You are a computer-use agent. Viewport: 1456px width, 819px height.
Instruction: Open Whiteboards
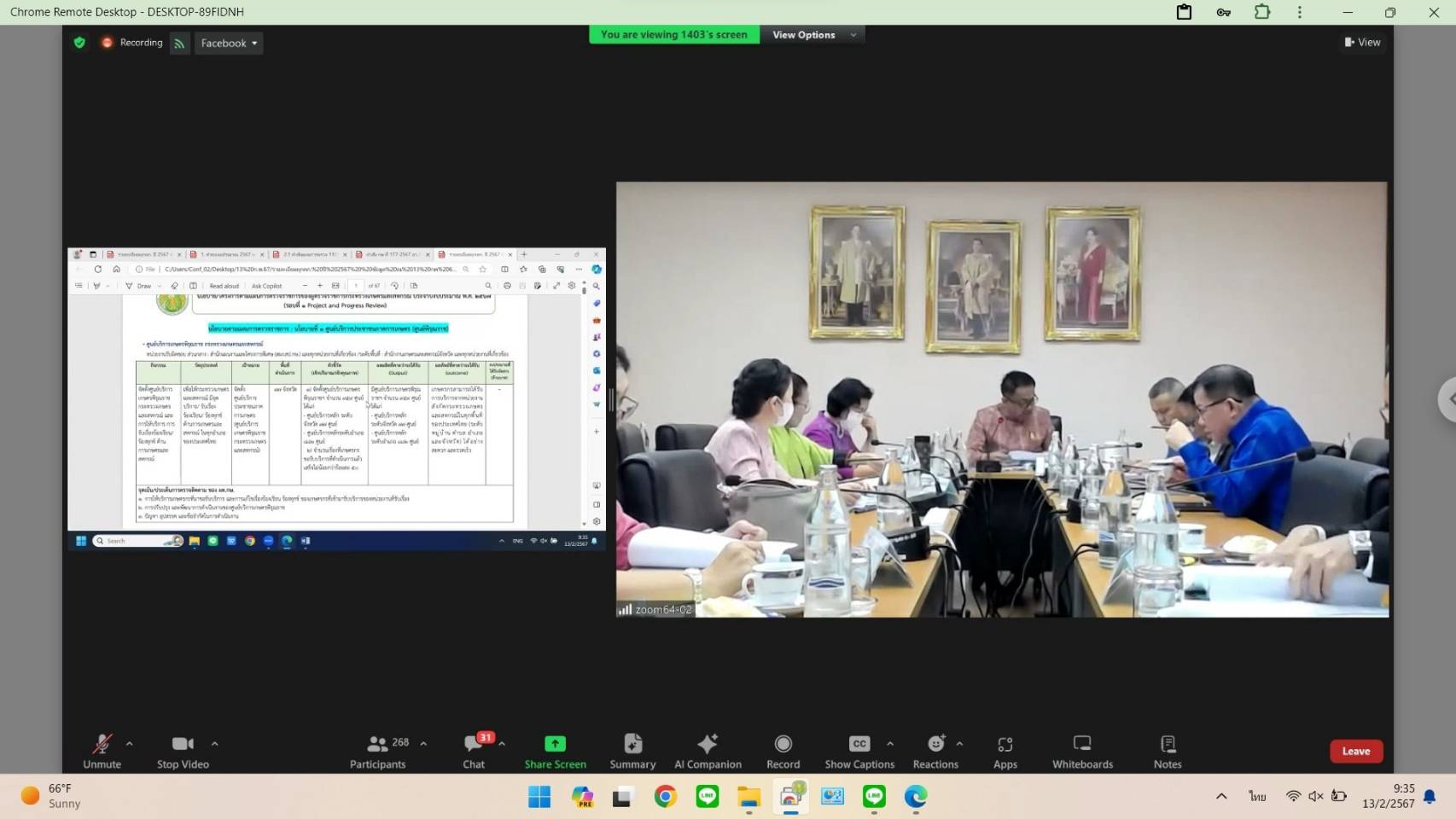(1082, 751)
